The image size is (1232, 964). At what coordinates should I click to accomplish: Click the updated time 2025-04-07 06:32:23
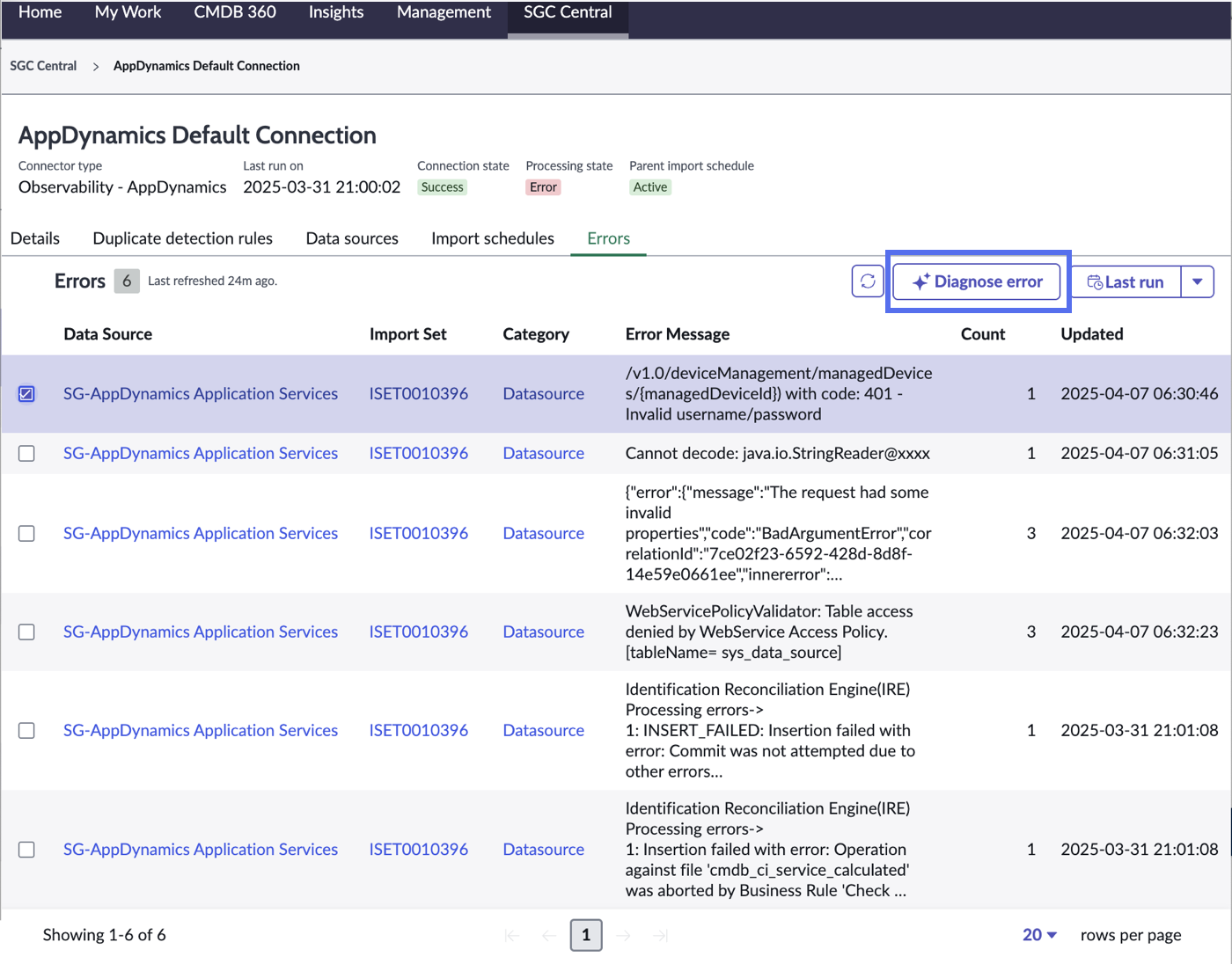coord(1140,632)
